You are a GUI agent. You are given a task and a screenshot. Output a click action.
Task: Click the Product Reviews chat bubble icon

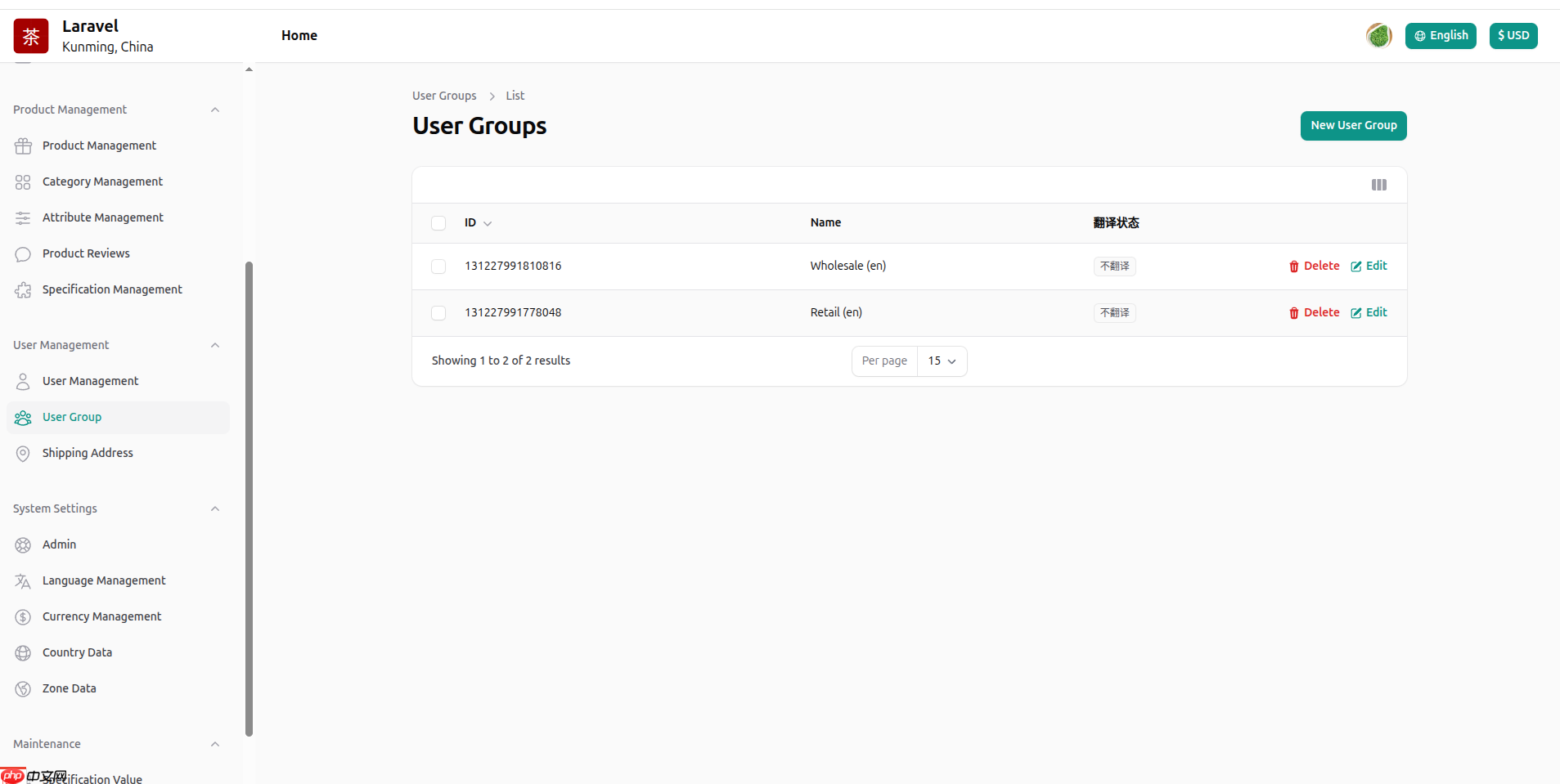click(23, 254)
